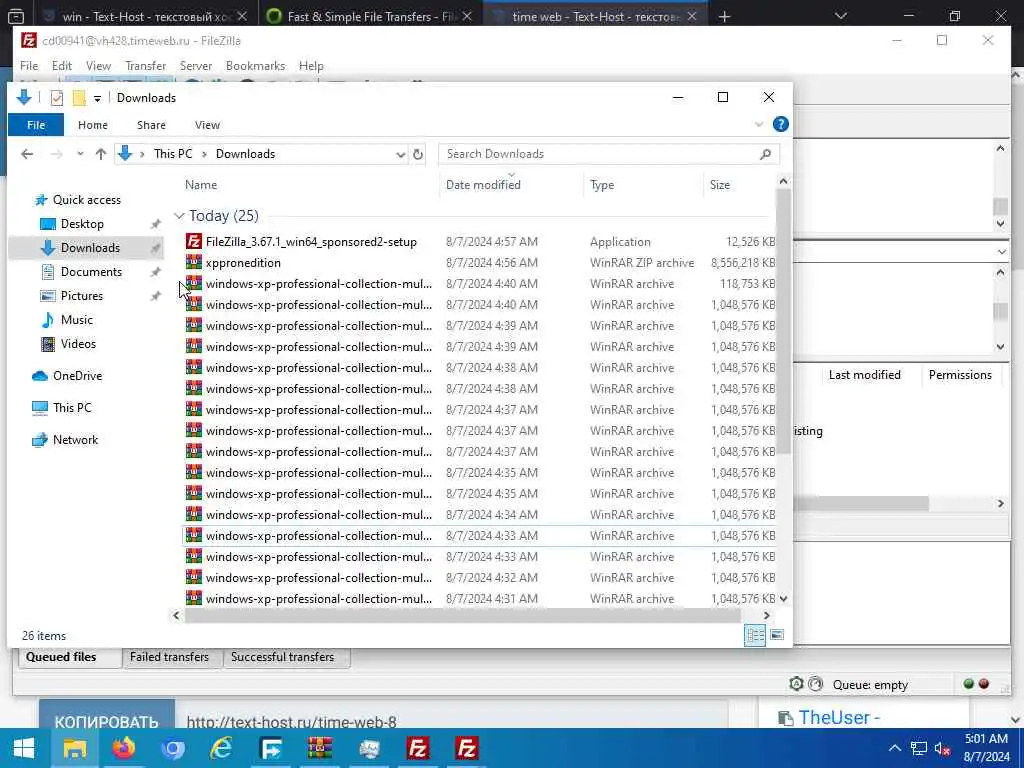Image resolution: width=1024 pixels, height=768 pixels.
Task: Select the 118,753 KB WinRAR archive row
Action: (x=479, y=283)
